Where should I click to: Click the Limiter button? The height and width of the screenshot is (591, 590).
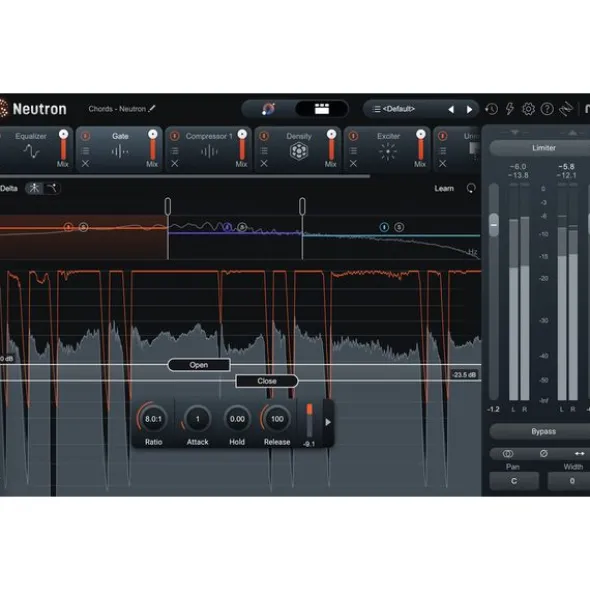pos(544,148)
